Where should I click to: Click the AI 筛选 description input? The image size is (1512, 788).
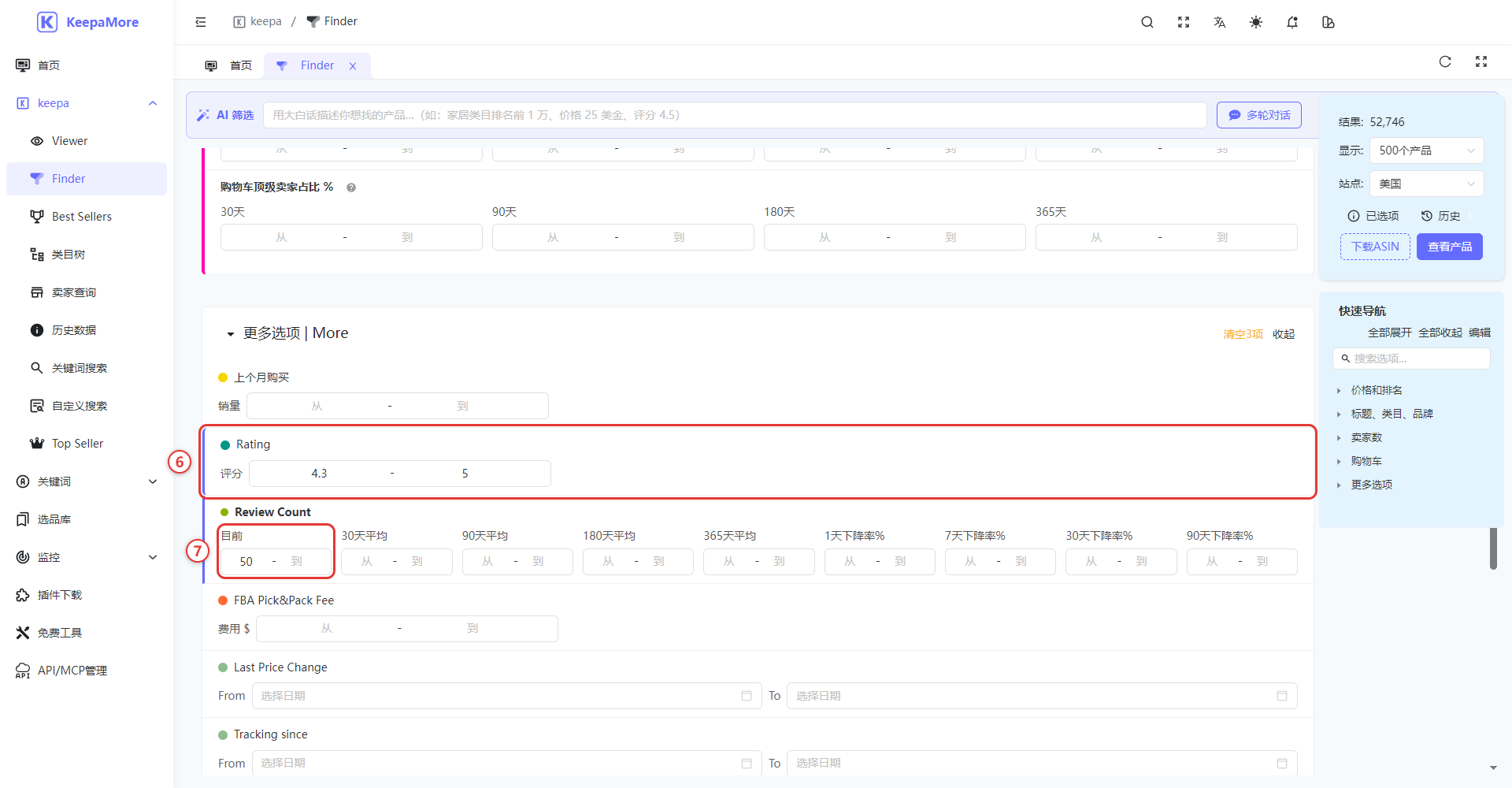click(734, 115)
